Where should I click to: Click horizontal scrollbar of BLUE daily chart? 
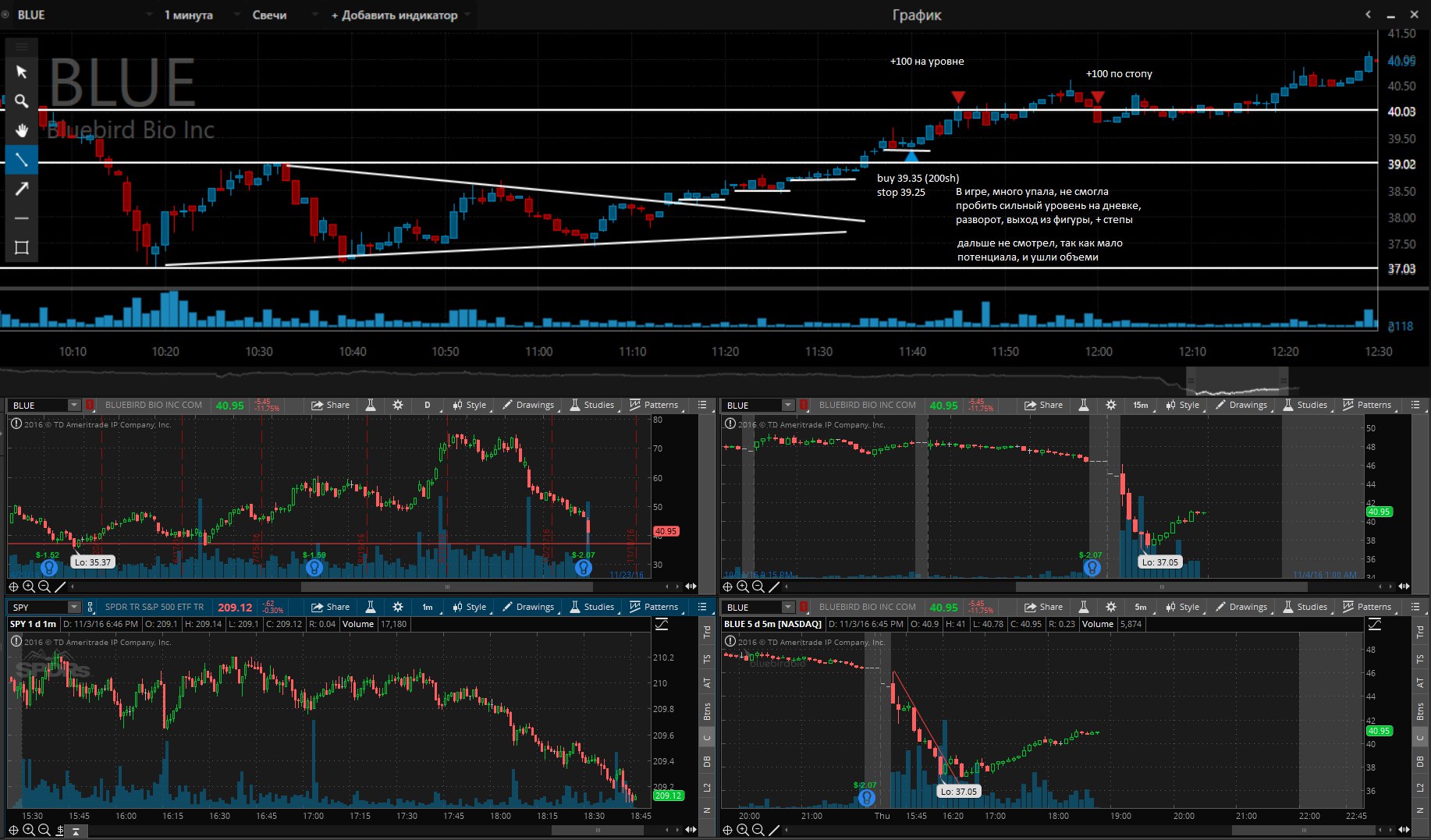tap(447, 587)
